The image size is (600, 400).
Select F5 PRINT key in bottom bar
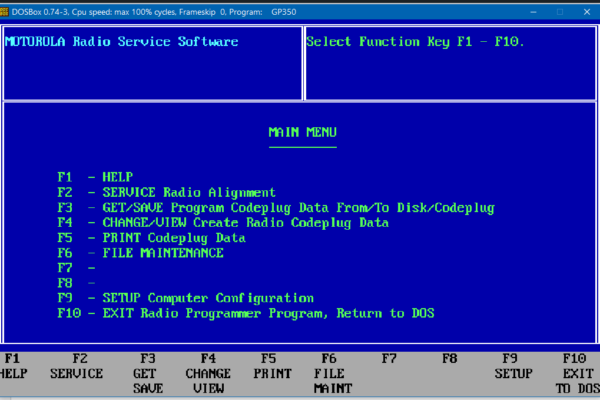pos(272,366)
